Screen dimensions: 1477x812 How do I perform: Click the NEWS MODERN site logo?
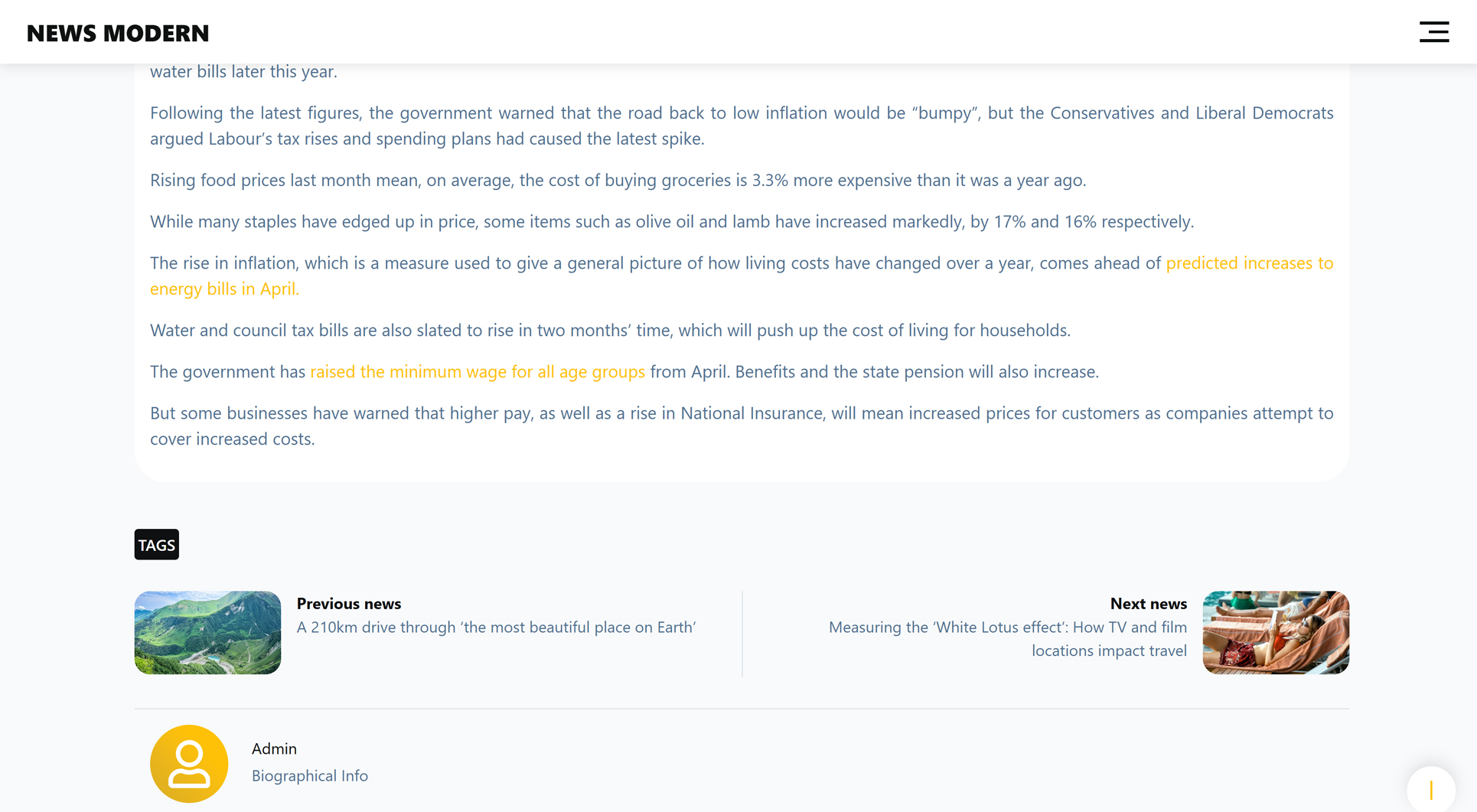click(118, 33)
